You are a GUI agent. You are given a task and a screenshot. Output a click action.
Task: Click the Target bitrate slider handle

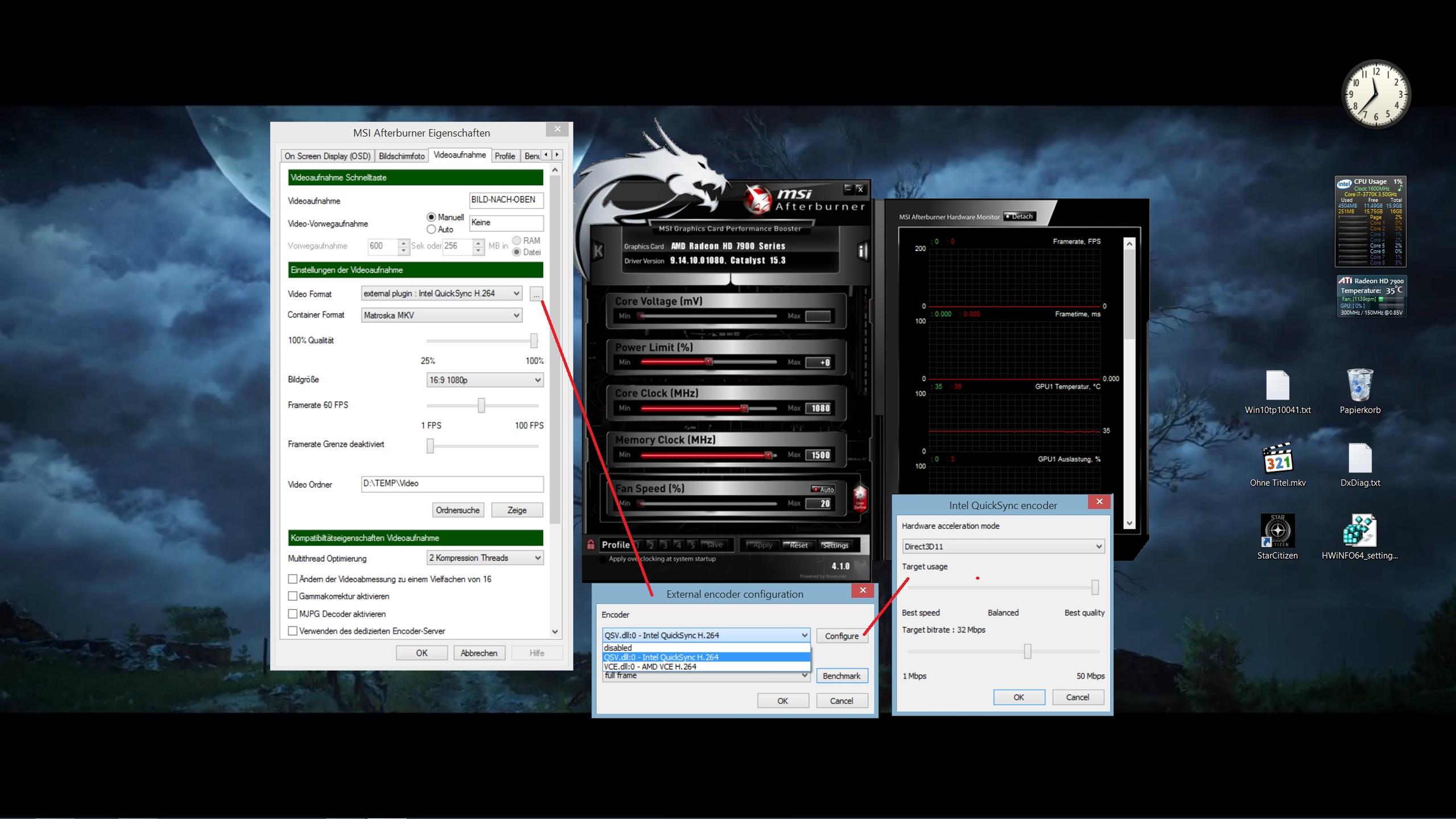[1028, 651]
